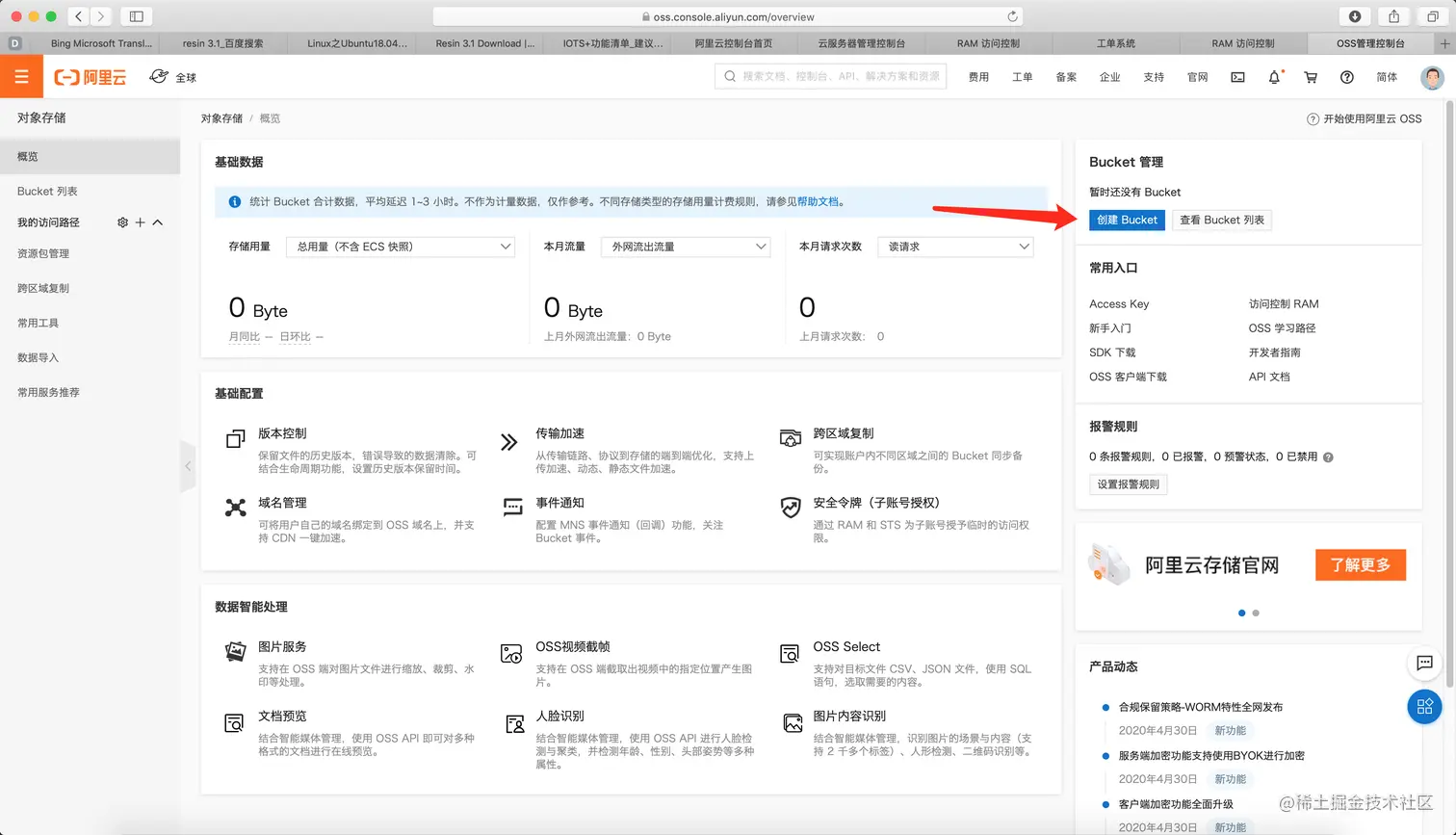1456x835 pixels.
Task: Open Safari's share button
Action: point(1393,16)
